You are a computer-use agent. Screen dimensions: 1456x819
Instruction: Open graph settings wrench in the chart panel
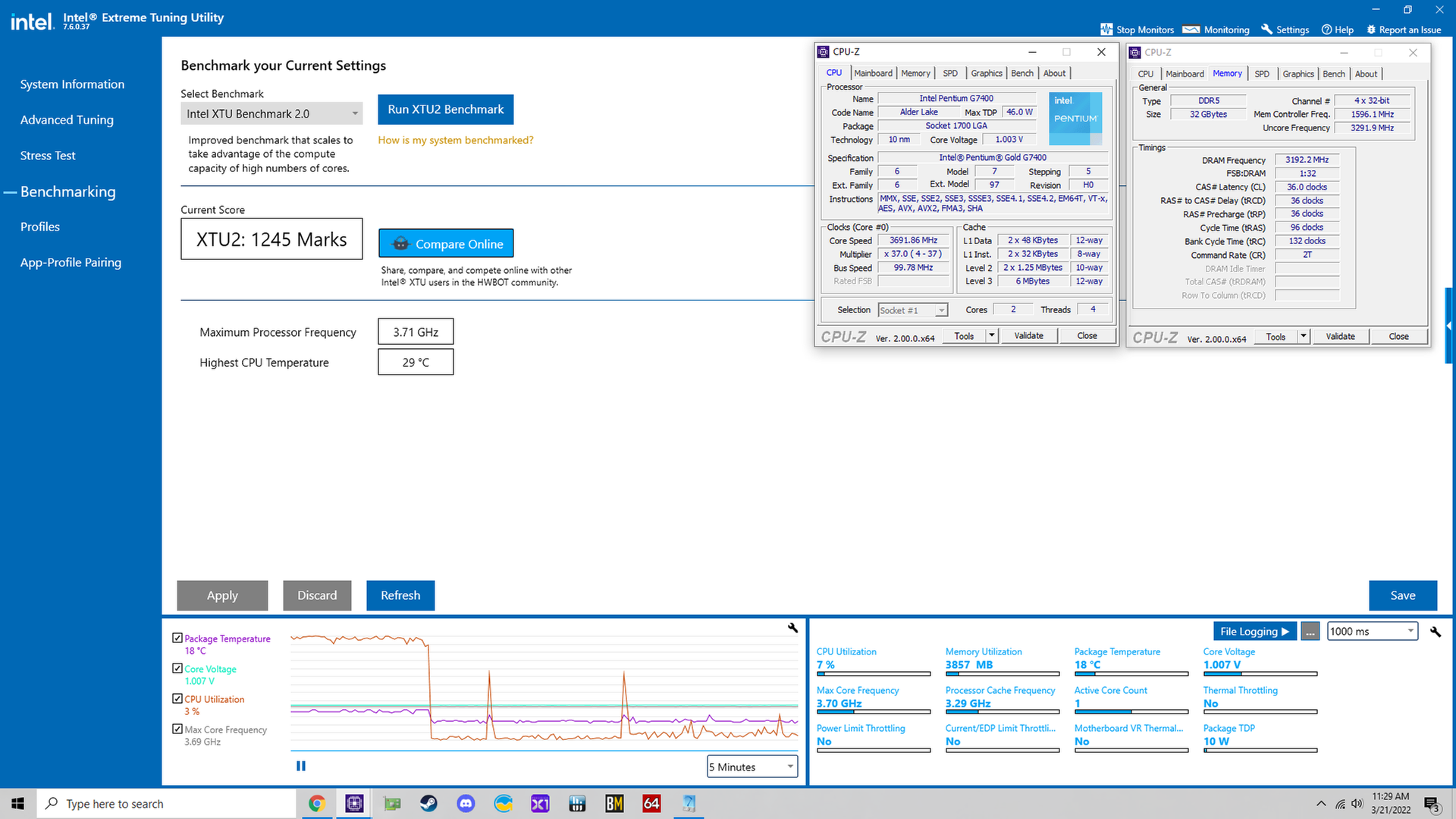tap(792, 628)
